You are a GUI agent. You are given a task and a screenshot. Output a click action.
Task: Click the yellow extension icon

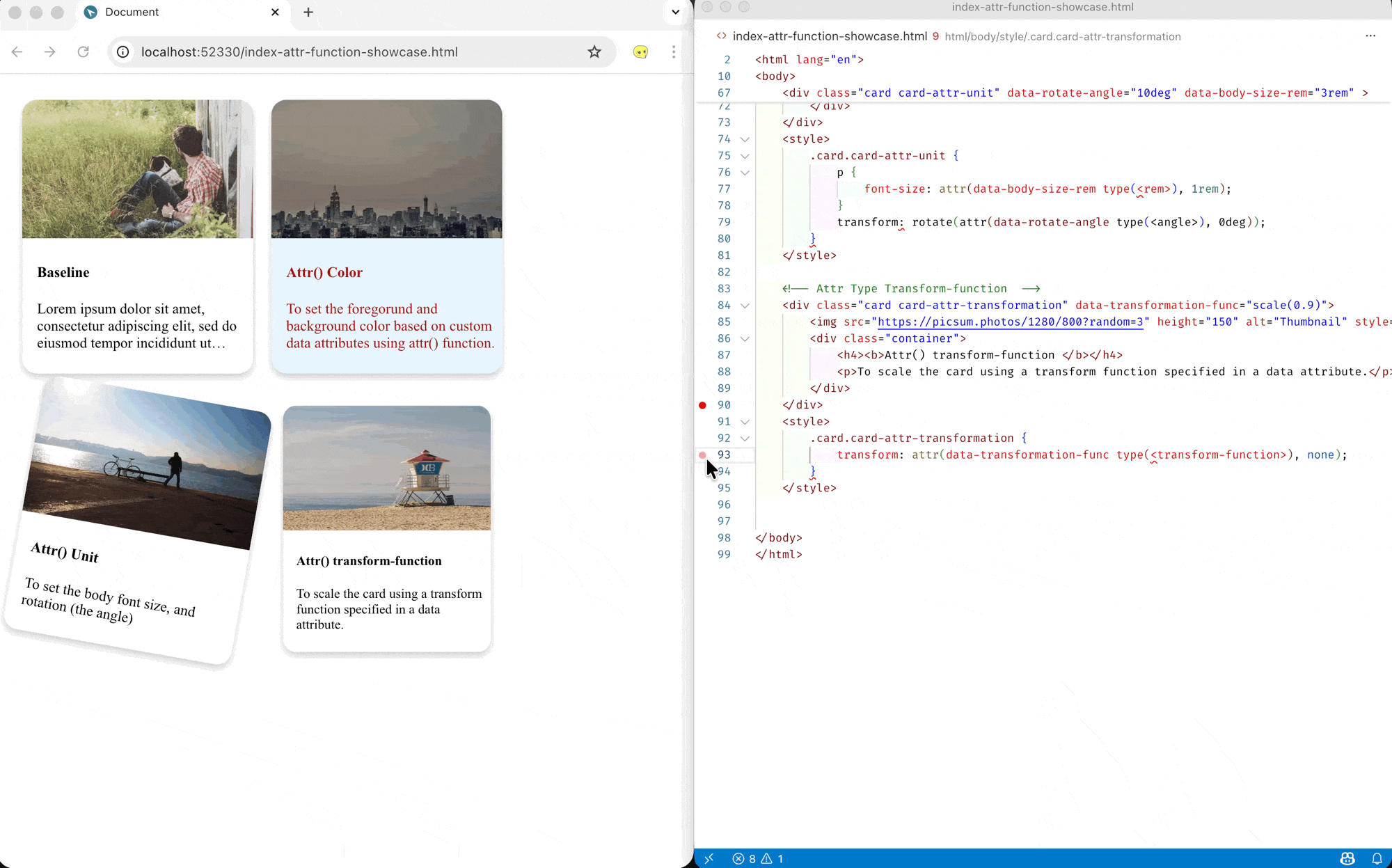(x=640, y=52)
